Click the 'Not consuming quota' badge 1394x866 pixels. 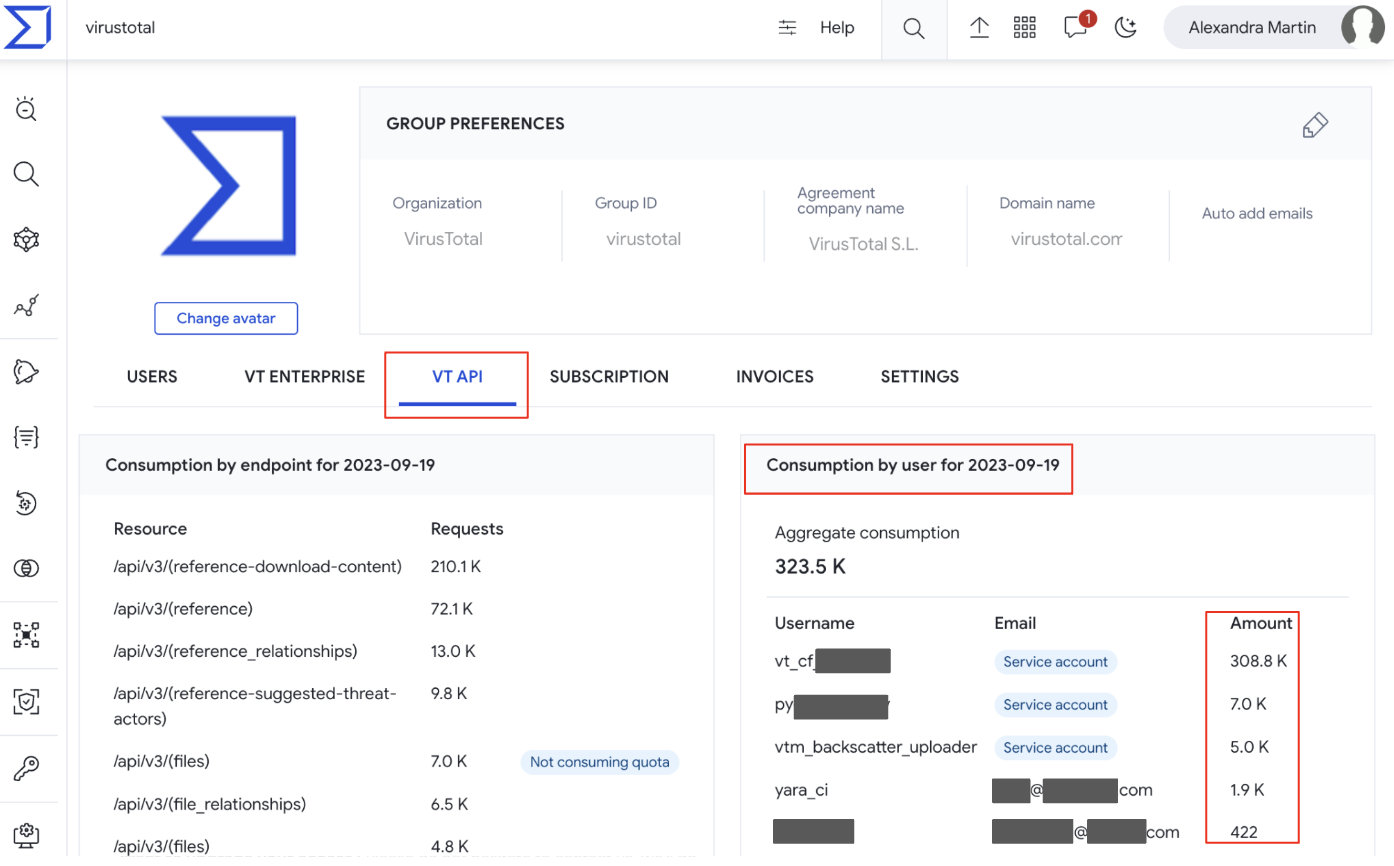pos(600,762)
